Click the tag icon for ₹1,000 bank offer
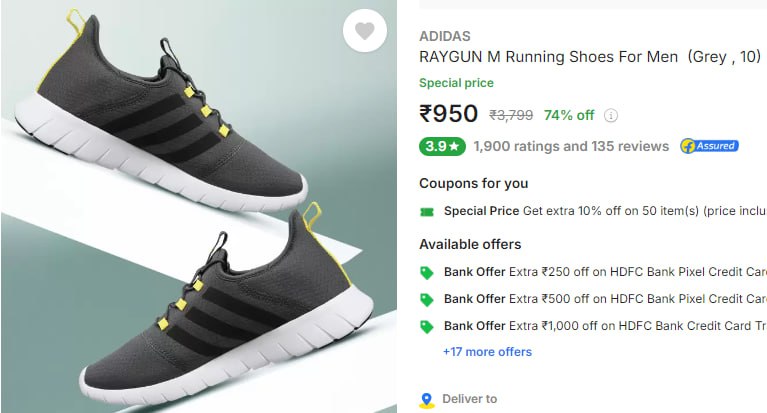Screen dimensions: 767x413 (427, 326)
